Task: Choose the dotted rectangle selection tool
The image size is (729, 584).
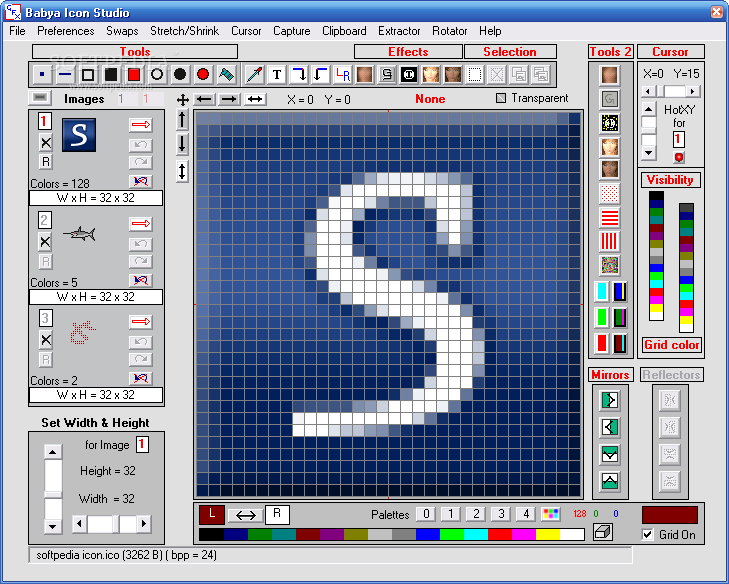Action: point(475,74)
